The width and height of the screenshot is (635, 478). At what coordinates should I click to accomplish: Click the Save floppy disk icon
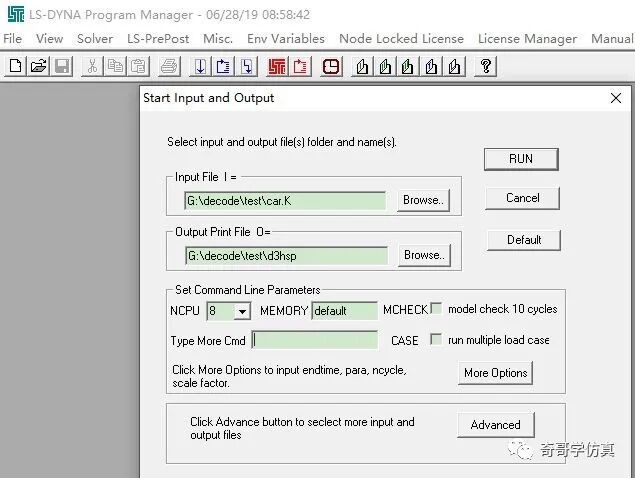(62, 66)
